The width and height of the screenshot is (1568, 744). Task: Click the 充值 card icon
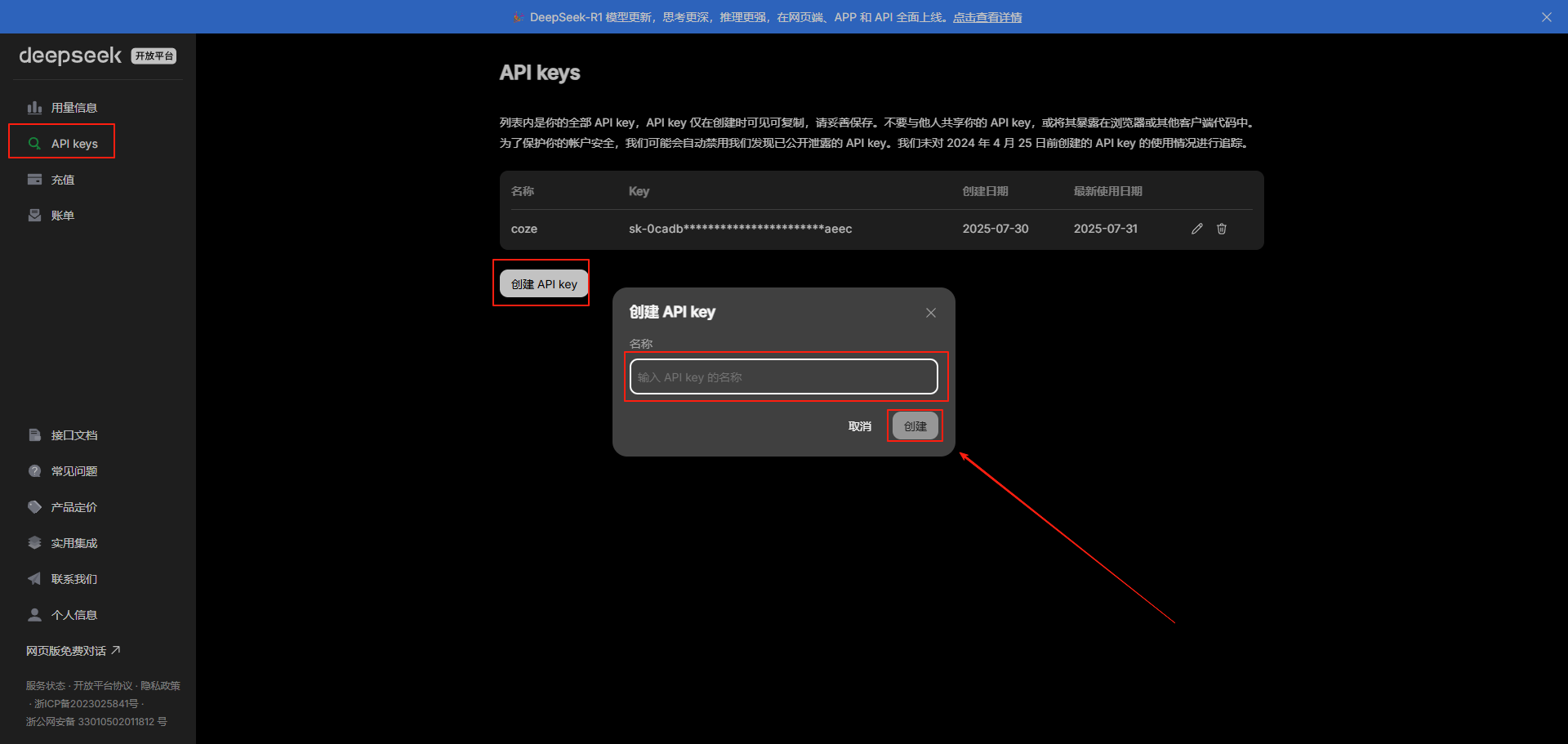pyautogui.click(x=34, y=180)
